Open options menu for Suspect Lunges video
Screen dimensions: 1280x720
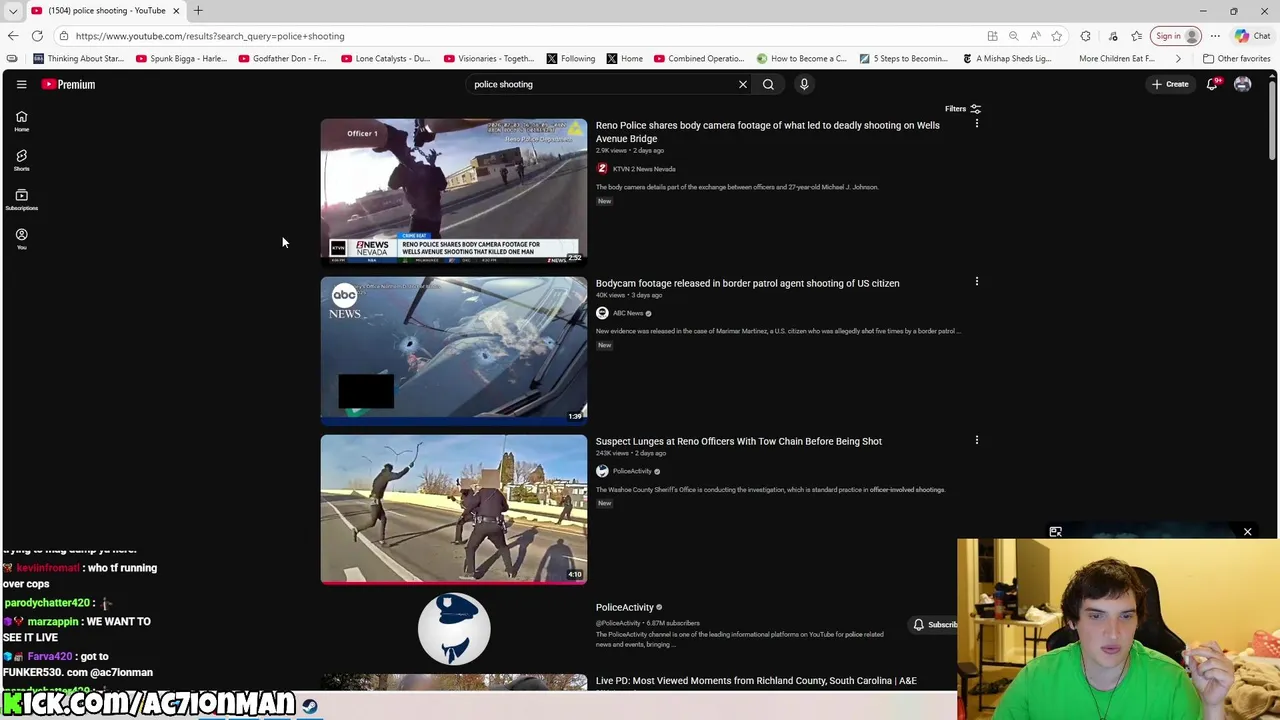click(x=977, y=440)
